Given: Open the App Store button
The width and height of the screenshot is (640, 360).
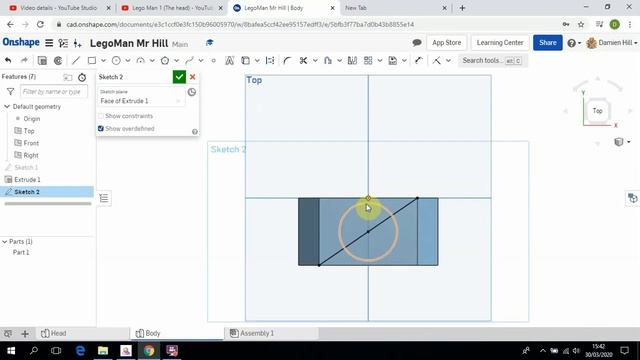Looking at the screenshot, I should pos(447,42).
